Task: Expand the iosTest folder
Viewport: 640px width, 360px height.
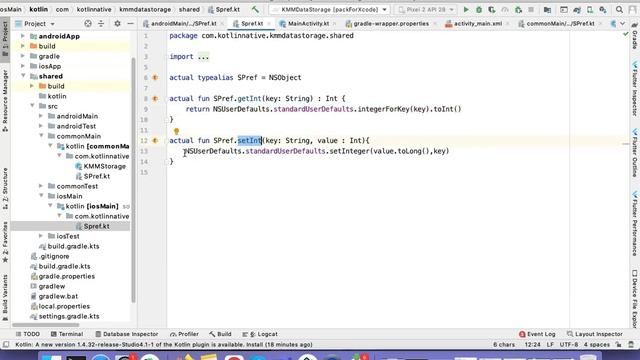Action: (x=41, y=236)
